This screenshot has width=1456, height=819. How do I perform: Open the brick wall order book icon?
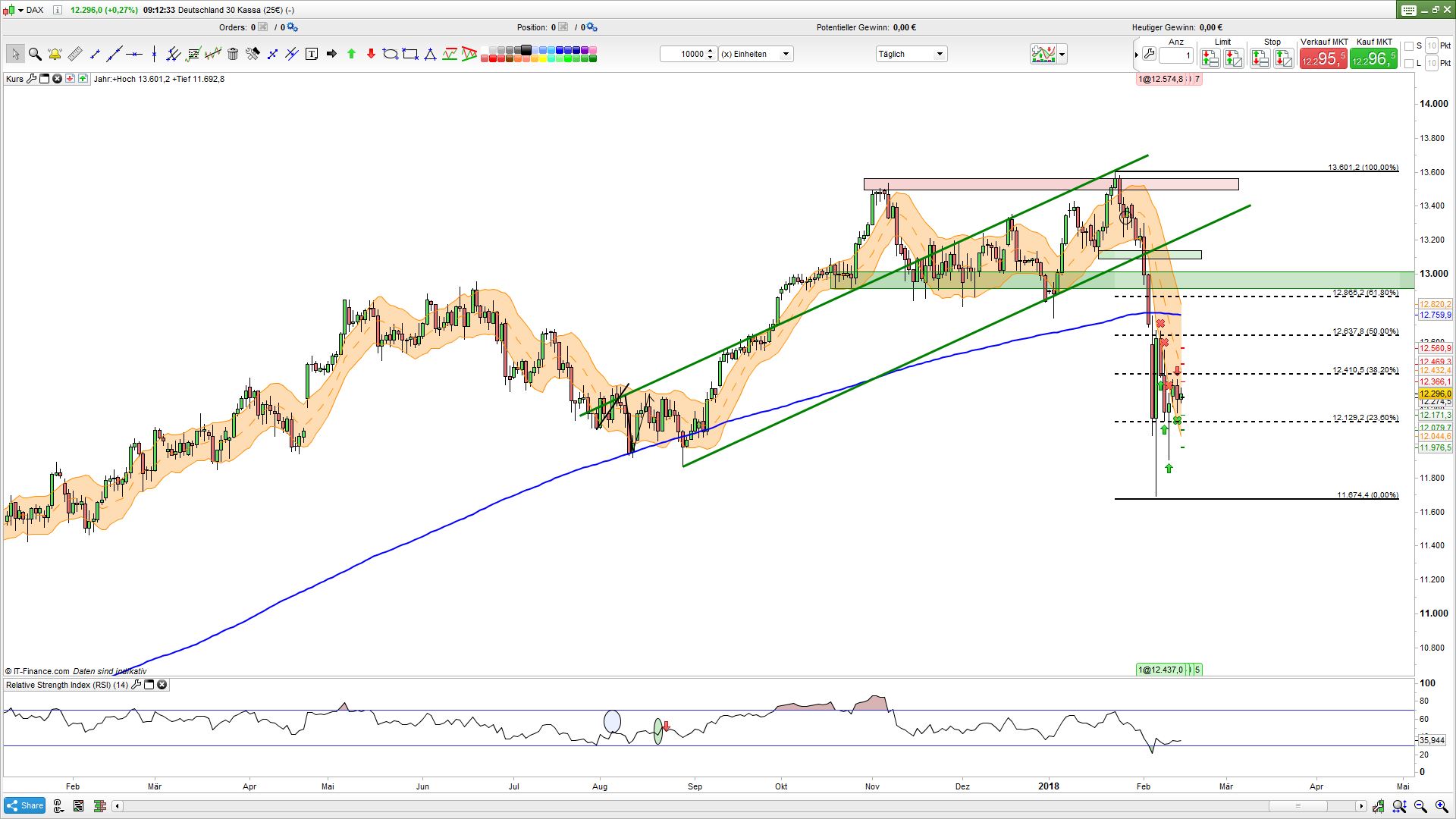[99, 805]
